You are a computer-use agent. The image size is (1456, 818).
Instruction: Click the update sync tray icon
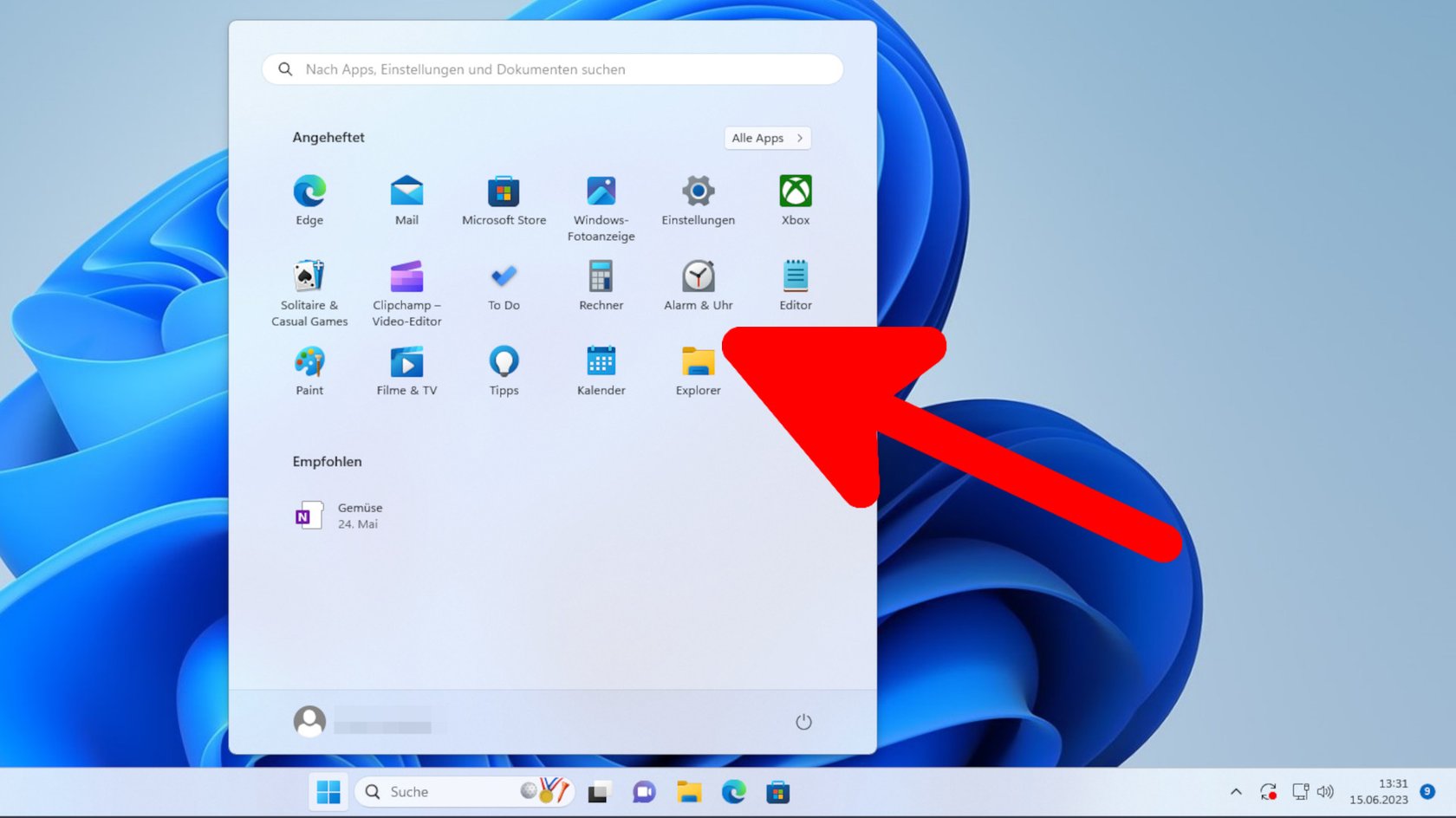1269,792
